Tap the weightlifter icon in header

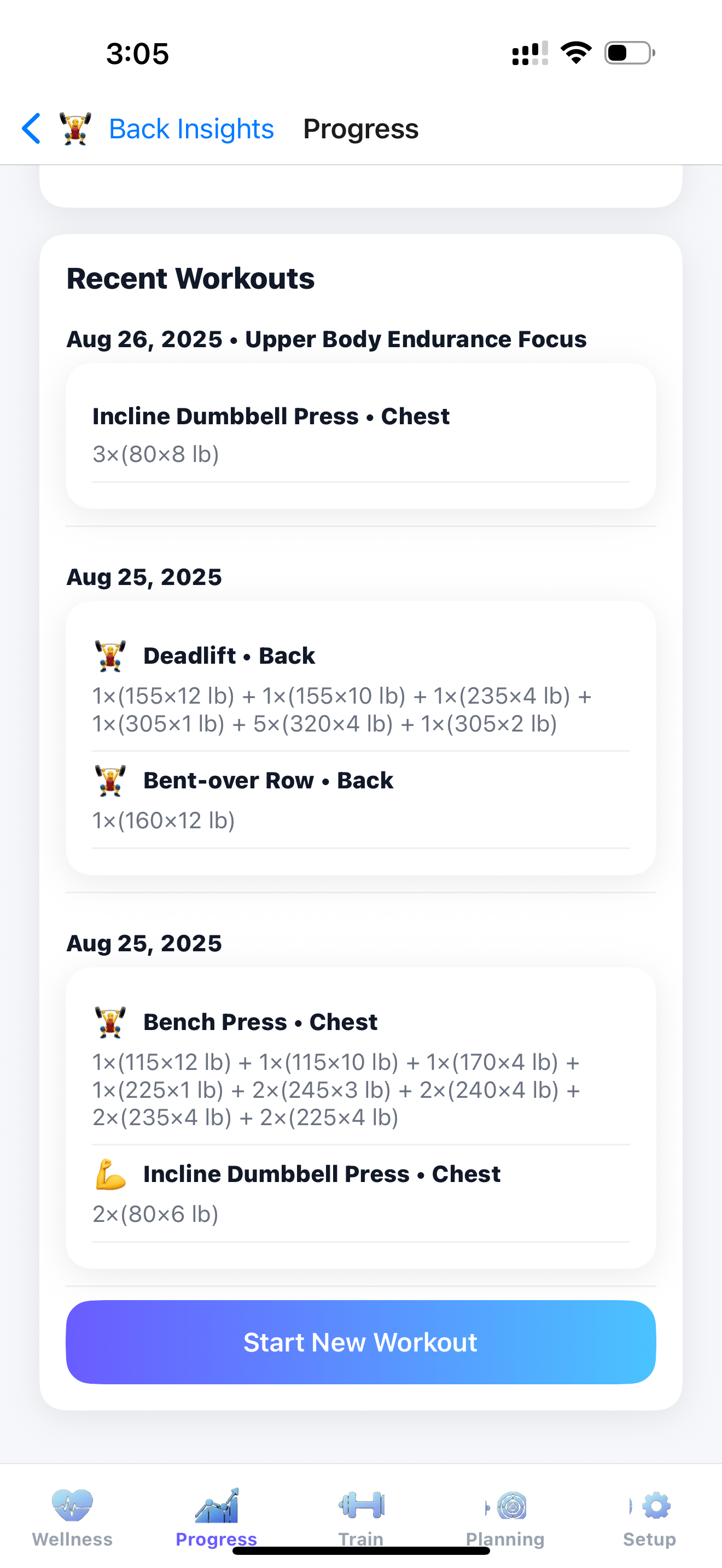point(75,128)
